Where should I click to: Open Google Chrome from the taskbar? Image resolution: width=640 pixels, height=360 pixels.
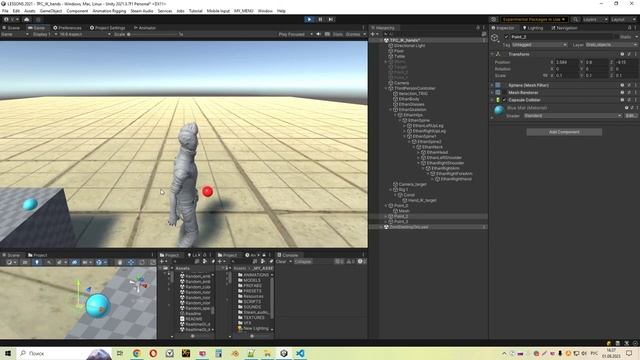(137, 353)
